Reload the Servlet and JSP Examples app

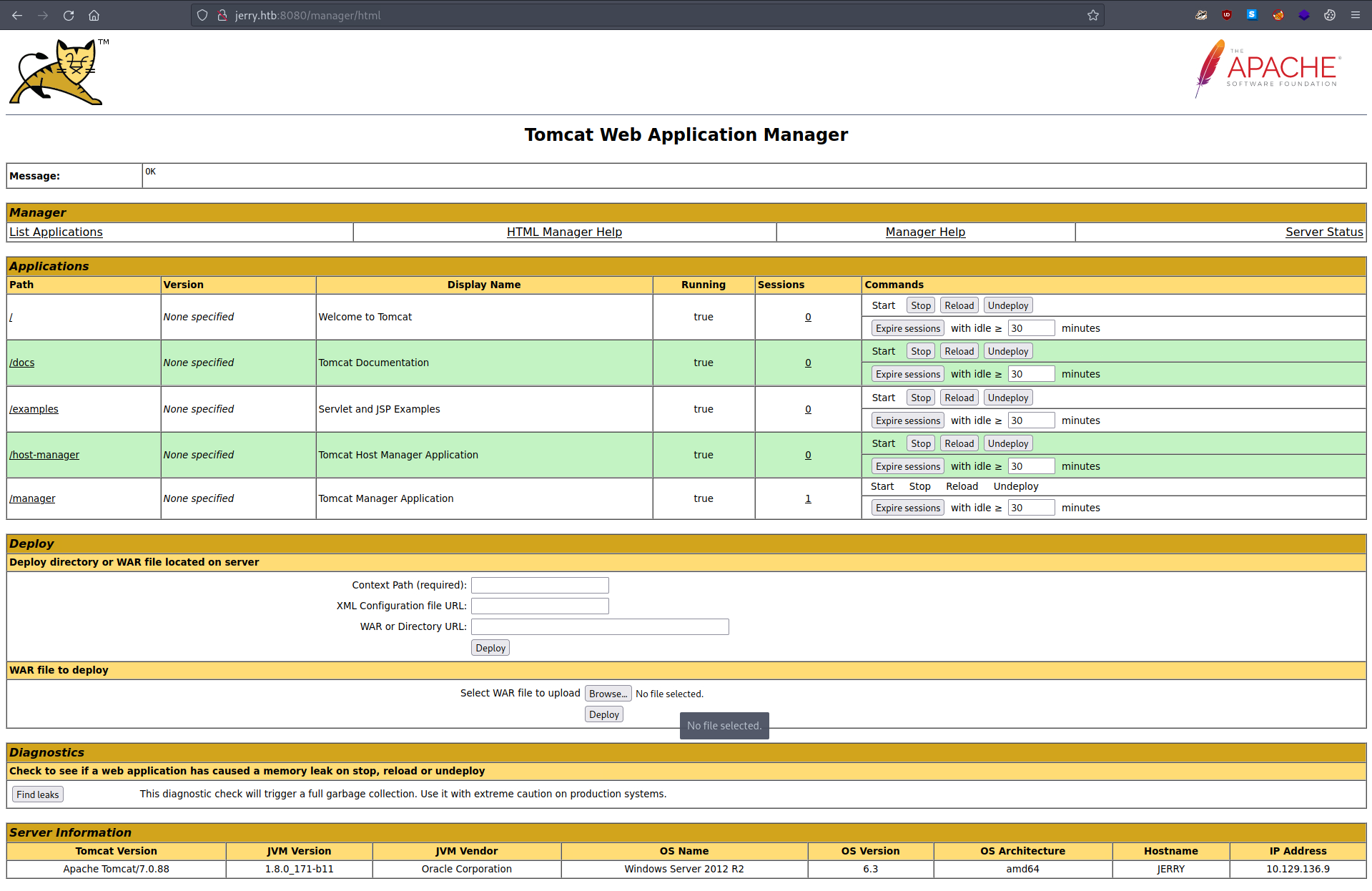959,398
